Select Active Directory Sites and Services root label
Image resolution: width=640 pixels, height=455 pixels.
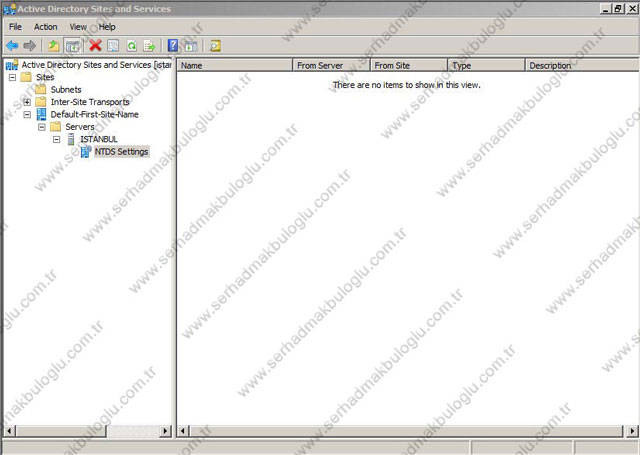pos(97,65)
